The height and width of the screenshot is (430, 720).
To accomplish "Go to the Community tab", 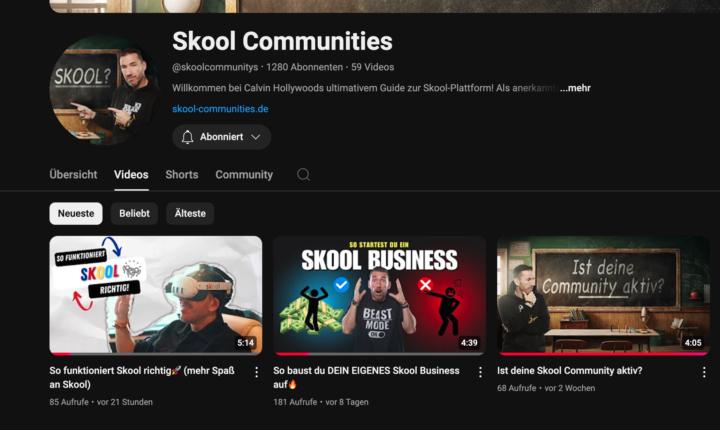I will tap(244, 175).
